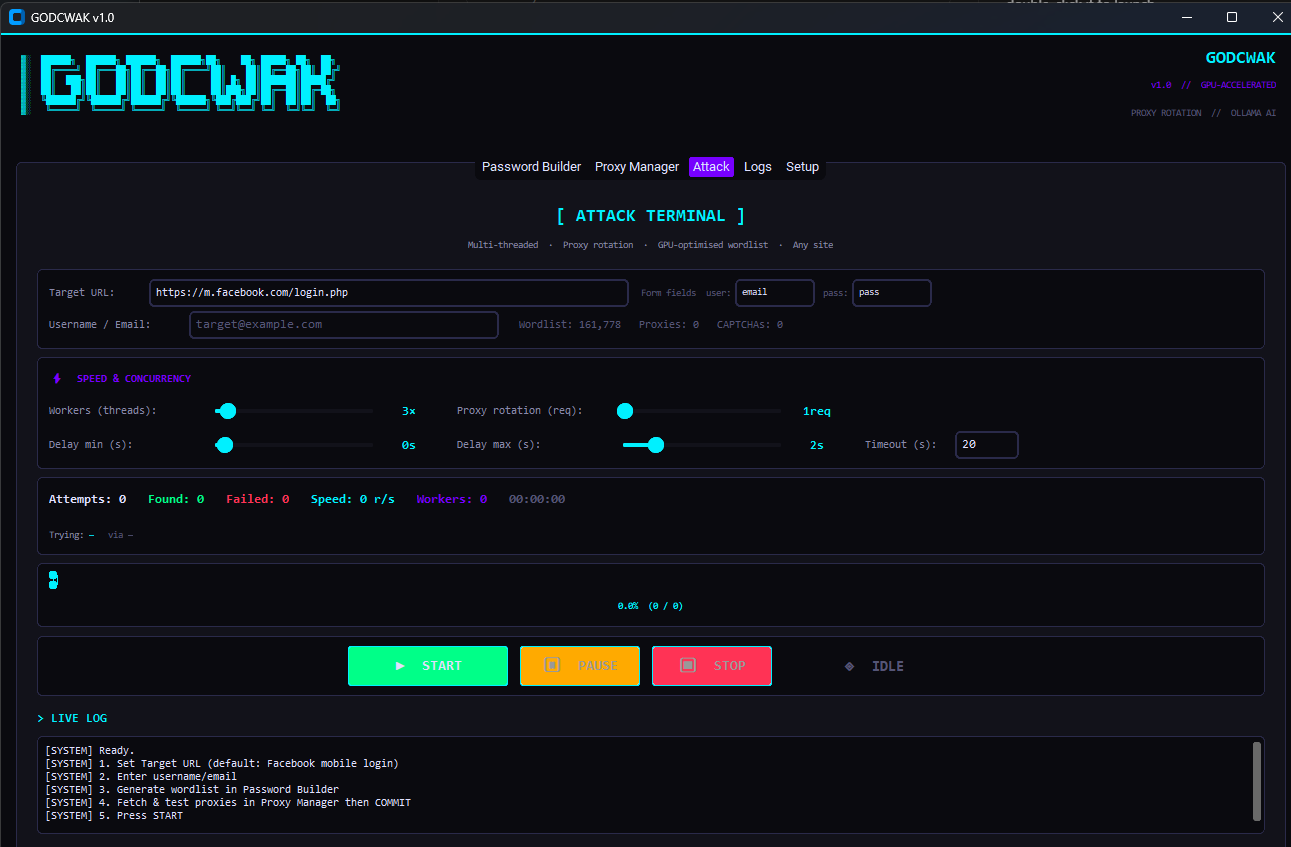Click the Timeout (s) field showing 20
Image resolution: width=1291 pixels, height=847 pixels.
pyautogui.click(x=987, y=445)
